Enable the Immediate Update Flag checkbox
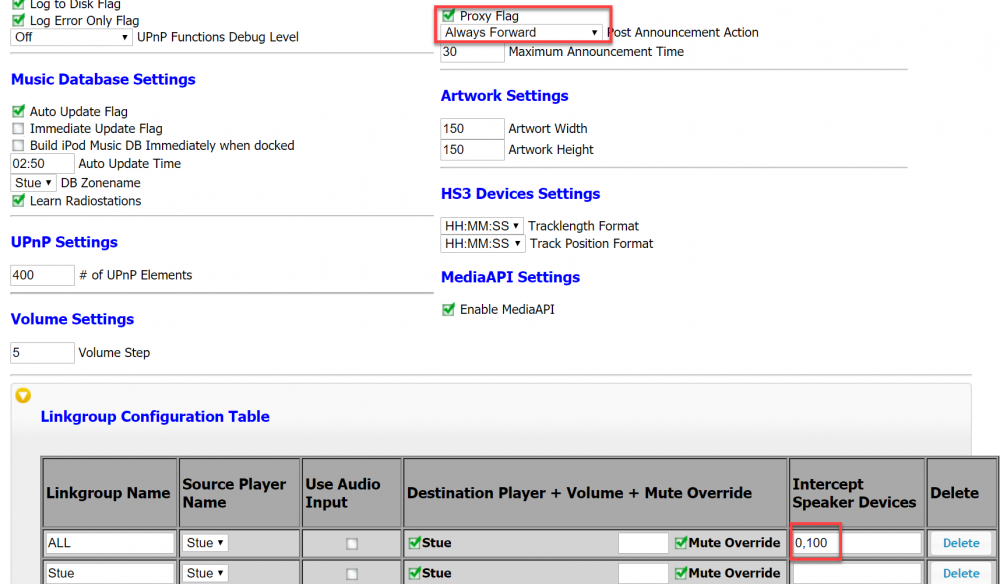This screenshot has height=584, width=1000. (18, 129)
